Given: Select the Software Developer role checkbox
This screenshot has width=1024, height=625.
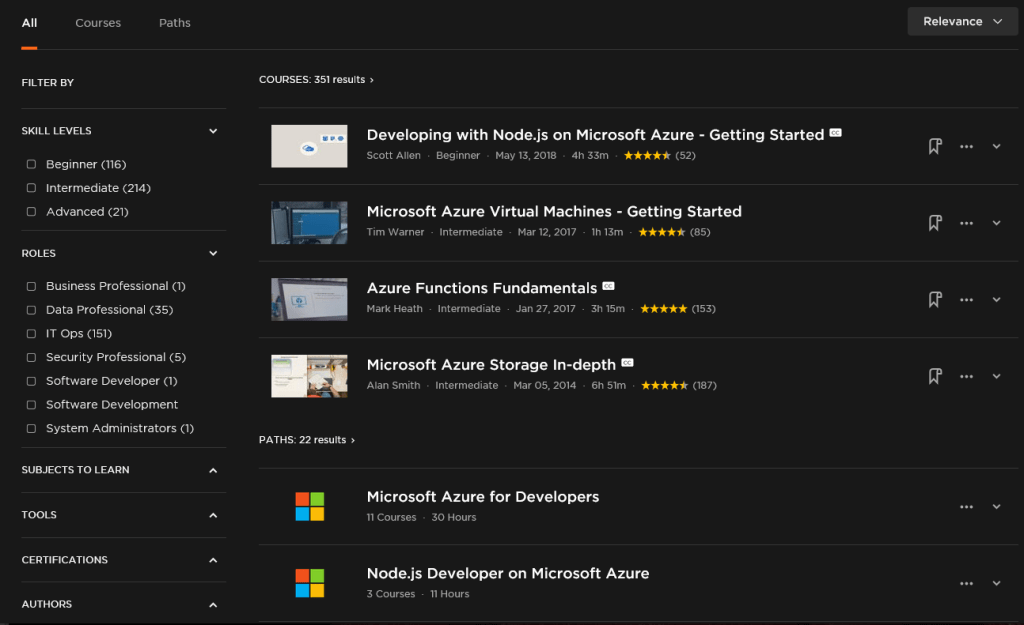Looking at the screenshot, I should pos(31,381).
